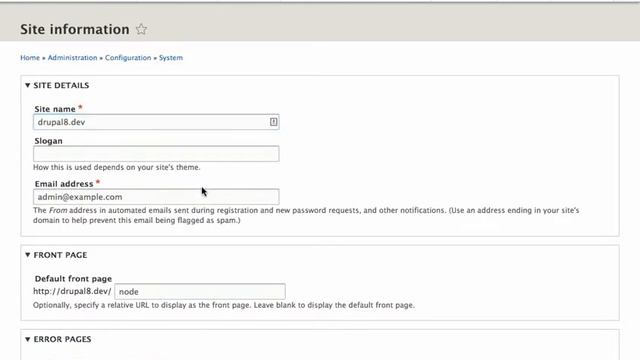Screen dimensions: 640x360
Task: Click the Default front page label
Action: [73, 279]
